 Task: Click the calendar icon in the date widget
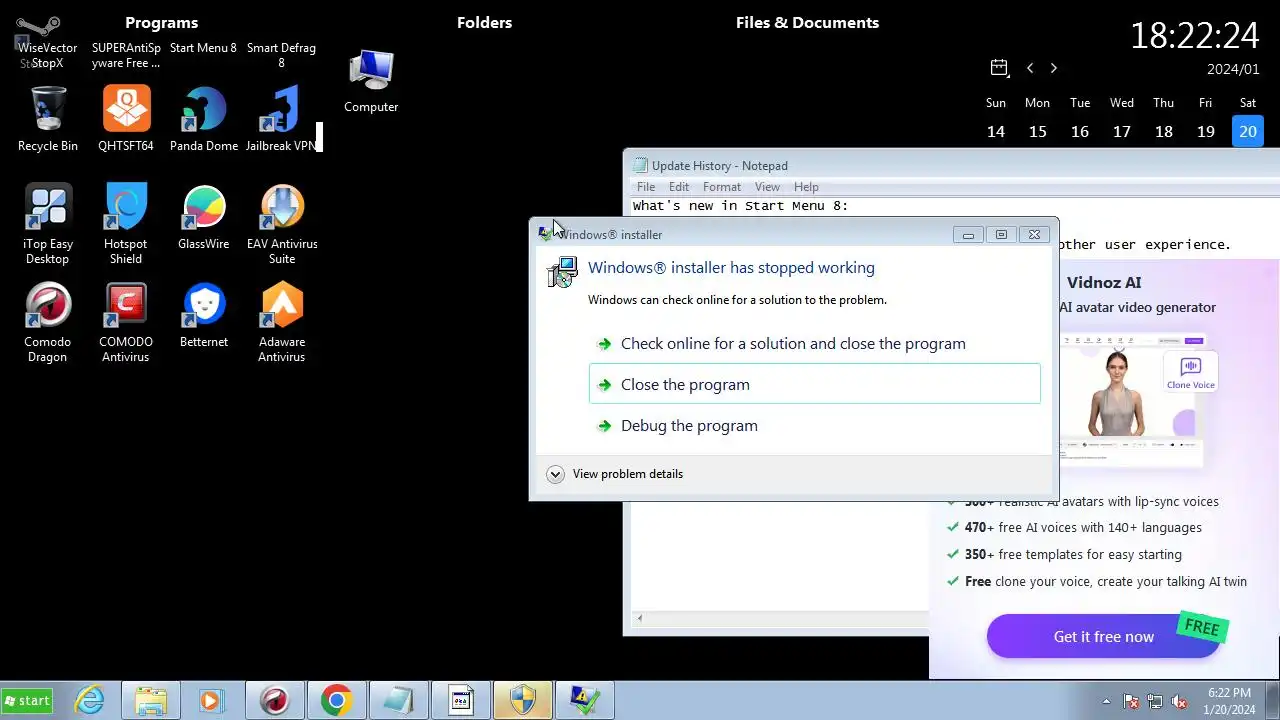(999, 68)
